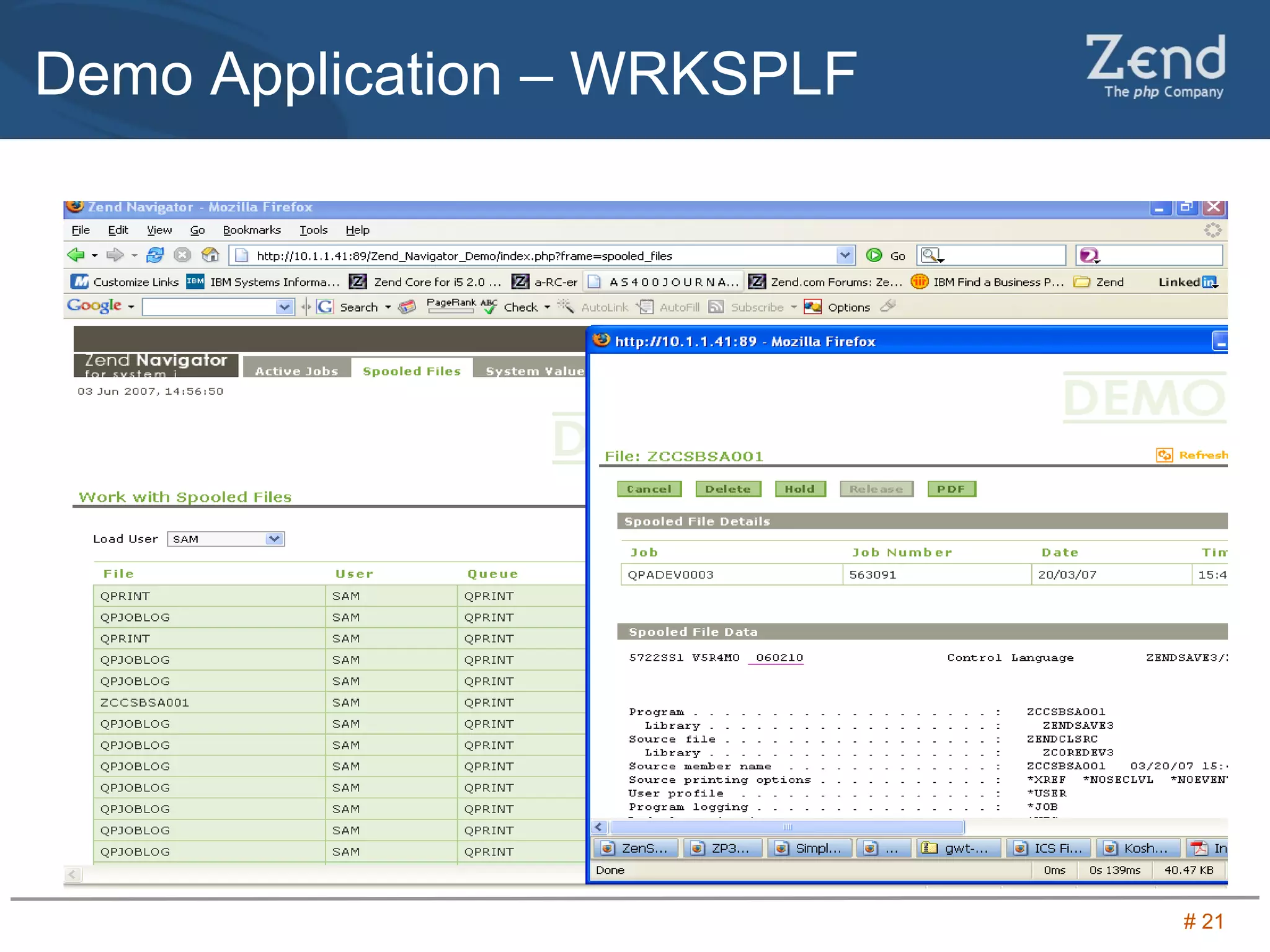The width and height of the screenshot is (1270, 952).
Task: Open the Bookmarks menu
Action: pyautogui.click(x=252, y=230)
